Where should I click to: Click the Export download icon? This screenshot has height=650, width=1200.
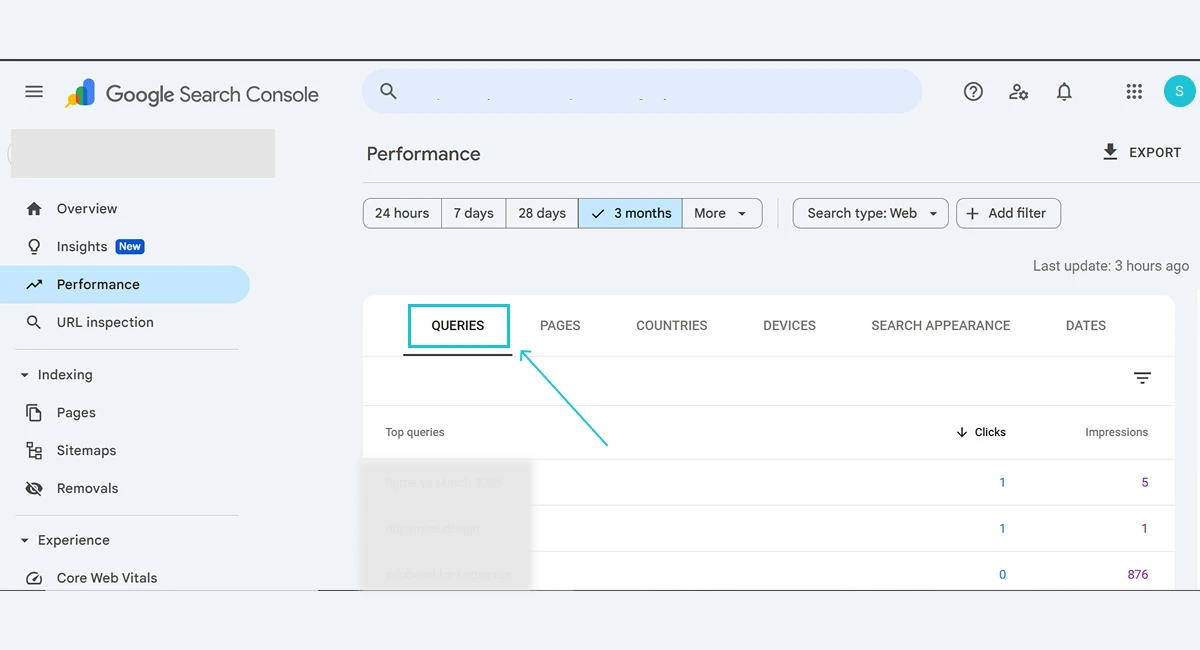[x=1110, y=152]
